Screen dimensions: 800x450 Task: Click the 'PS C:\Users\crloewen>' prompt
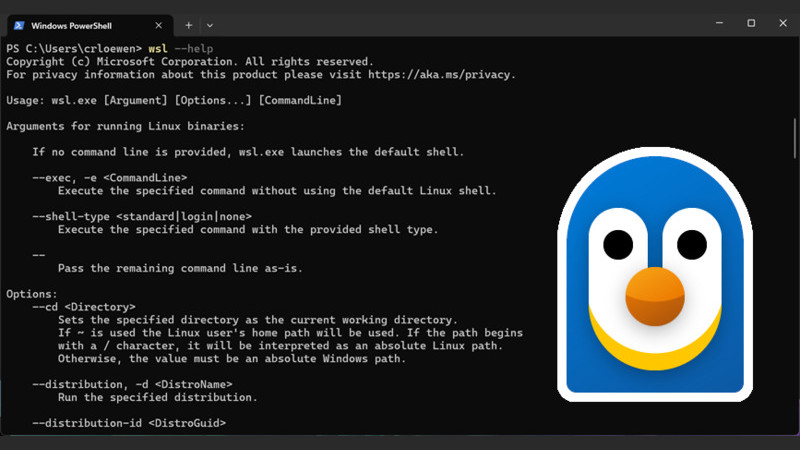pyautogui.click(x=74, y=49)
